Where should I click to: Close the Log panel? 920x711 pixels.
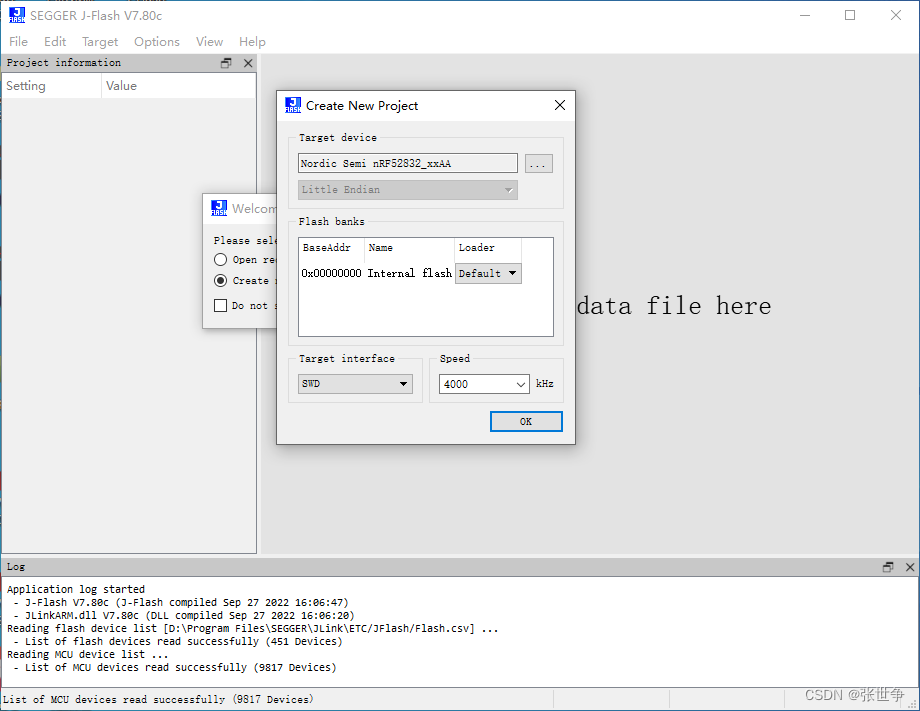(910, 567)
